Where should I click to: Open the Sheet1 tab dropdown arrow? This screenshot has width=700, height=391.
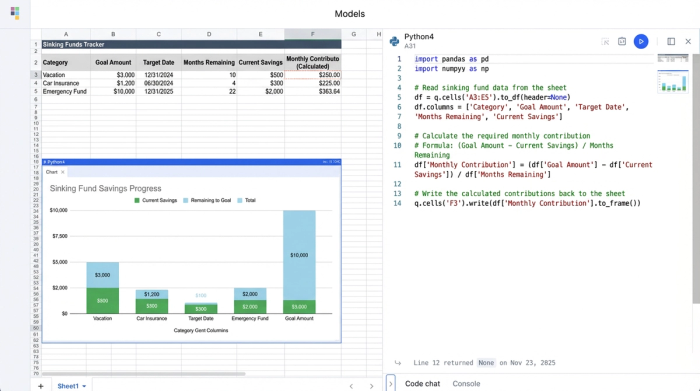(x=84, y=387)
